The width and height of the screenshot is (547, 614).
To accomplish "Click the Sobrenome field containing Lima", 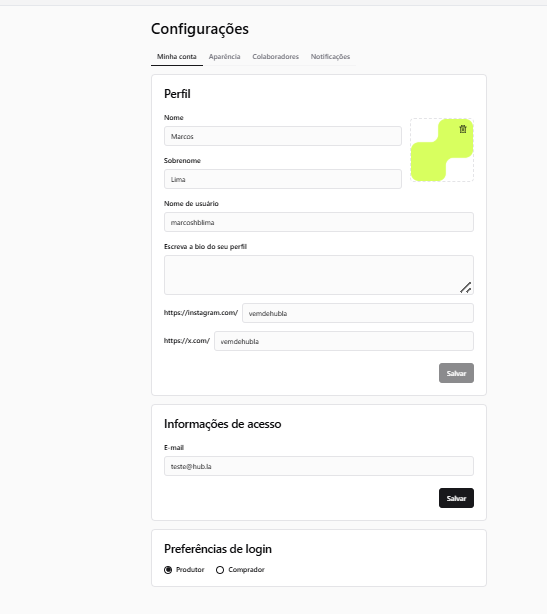I will pyautogui.click(x=283, y=179).
